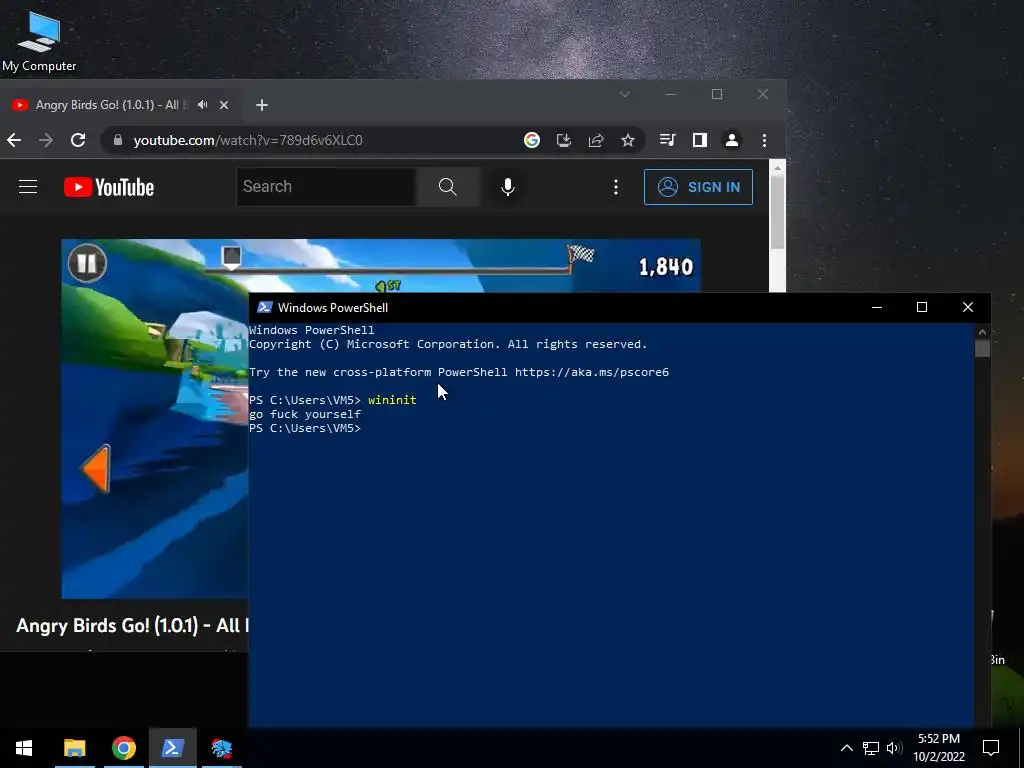Bookmark this page with the star
The height and width of the screenshot is (768, 1024).
coord(628,140)
